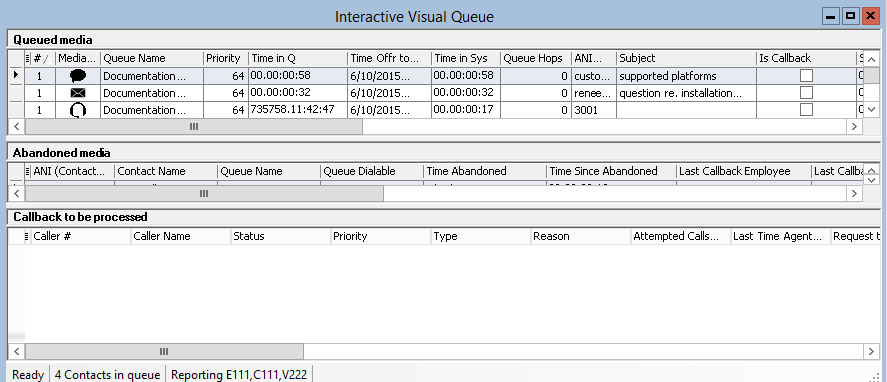Click Queued media vertical scroll down arrow
887x382 pixels.
pos(872,109)
